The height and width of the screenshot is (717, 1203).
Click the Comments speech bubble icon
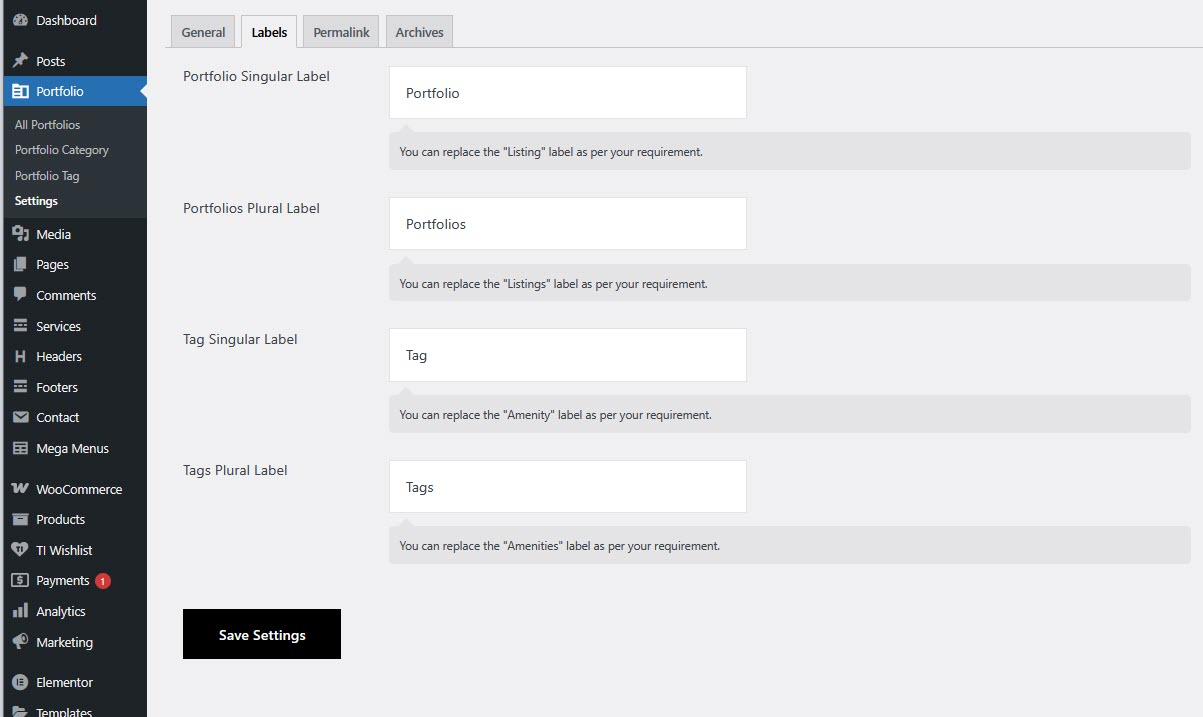pyautogui.click(x=20, y=295)
